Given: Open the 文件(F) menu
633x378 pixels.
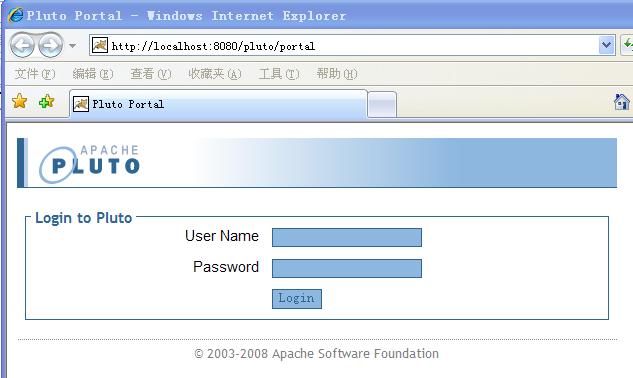Looking at the screenshot, I should click(35, 74).
